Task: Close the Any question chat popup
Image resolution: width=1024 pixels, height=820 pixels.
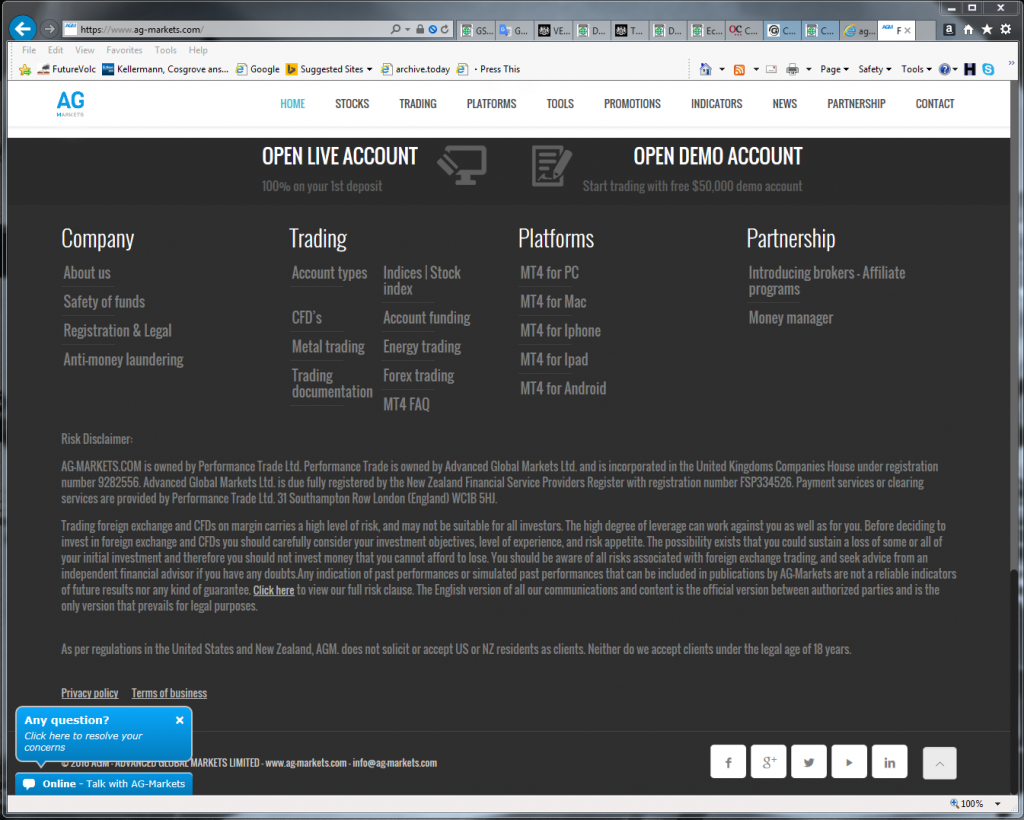Action: coord(180,720)
